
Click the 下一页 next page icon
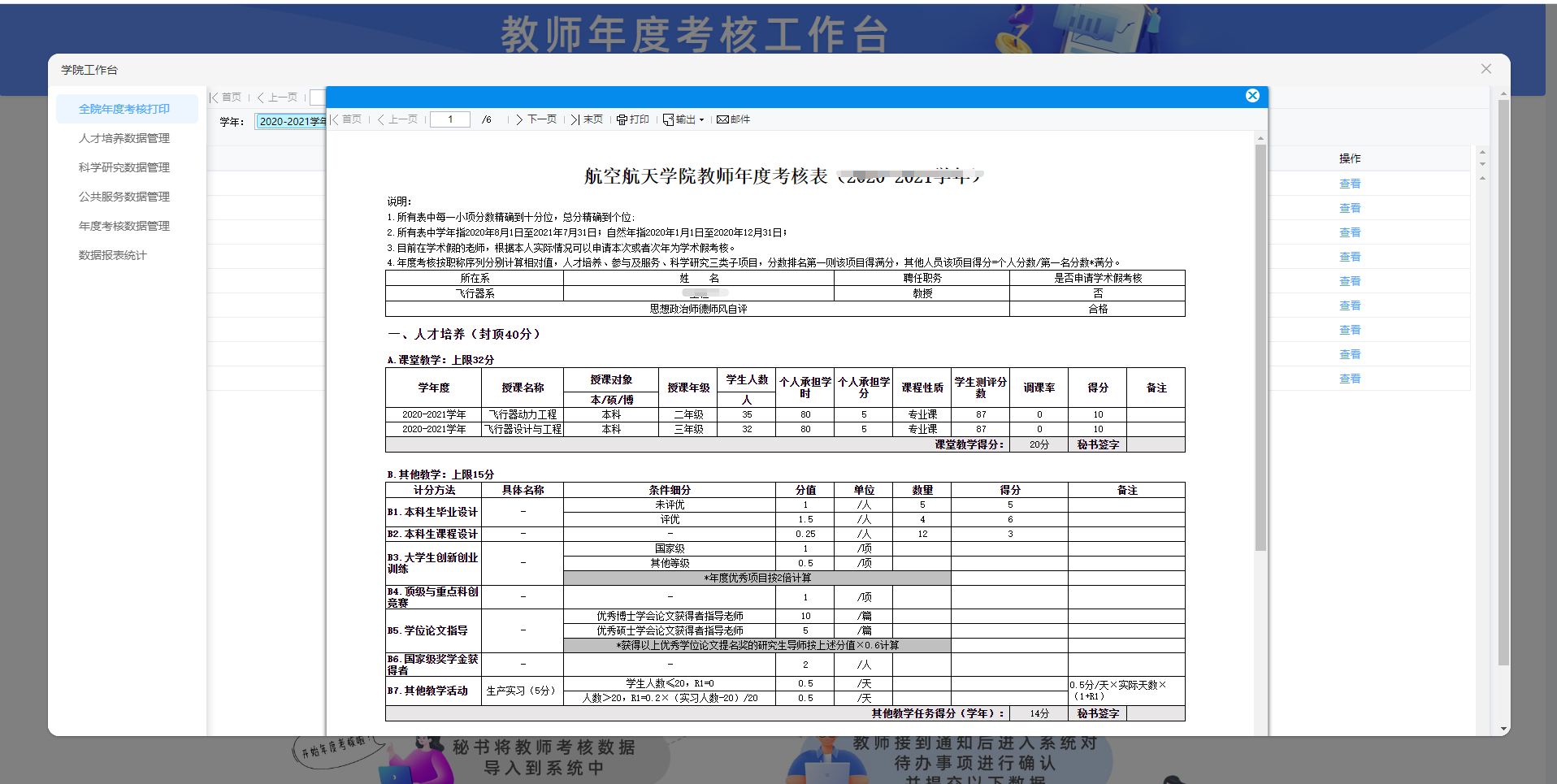(536, 119)
